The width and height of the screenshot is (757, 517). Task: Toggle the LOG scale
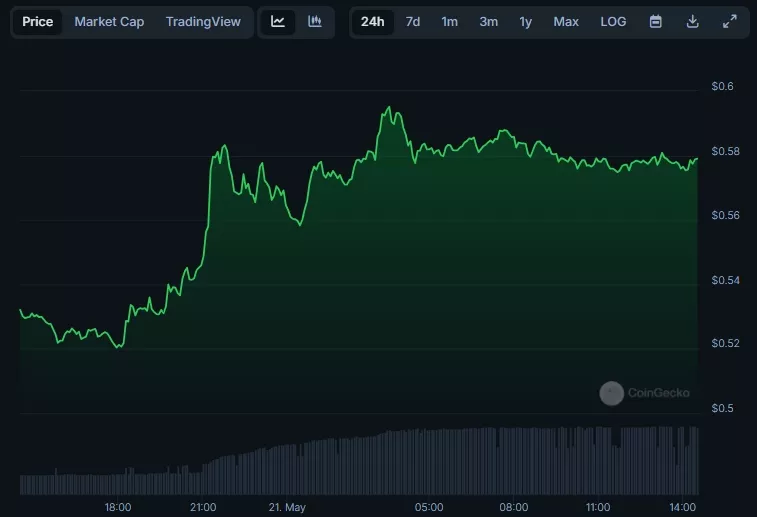613,22
